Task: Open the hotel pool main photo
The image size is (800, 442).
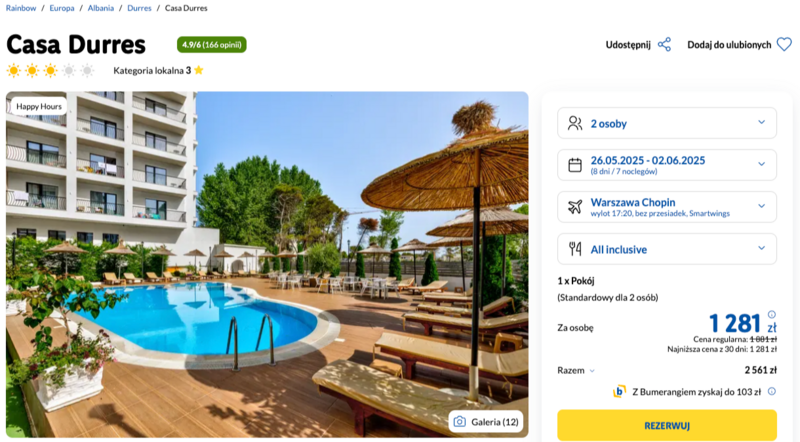Action: (x=267, y=264)
